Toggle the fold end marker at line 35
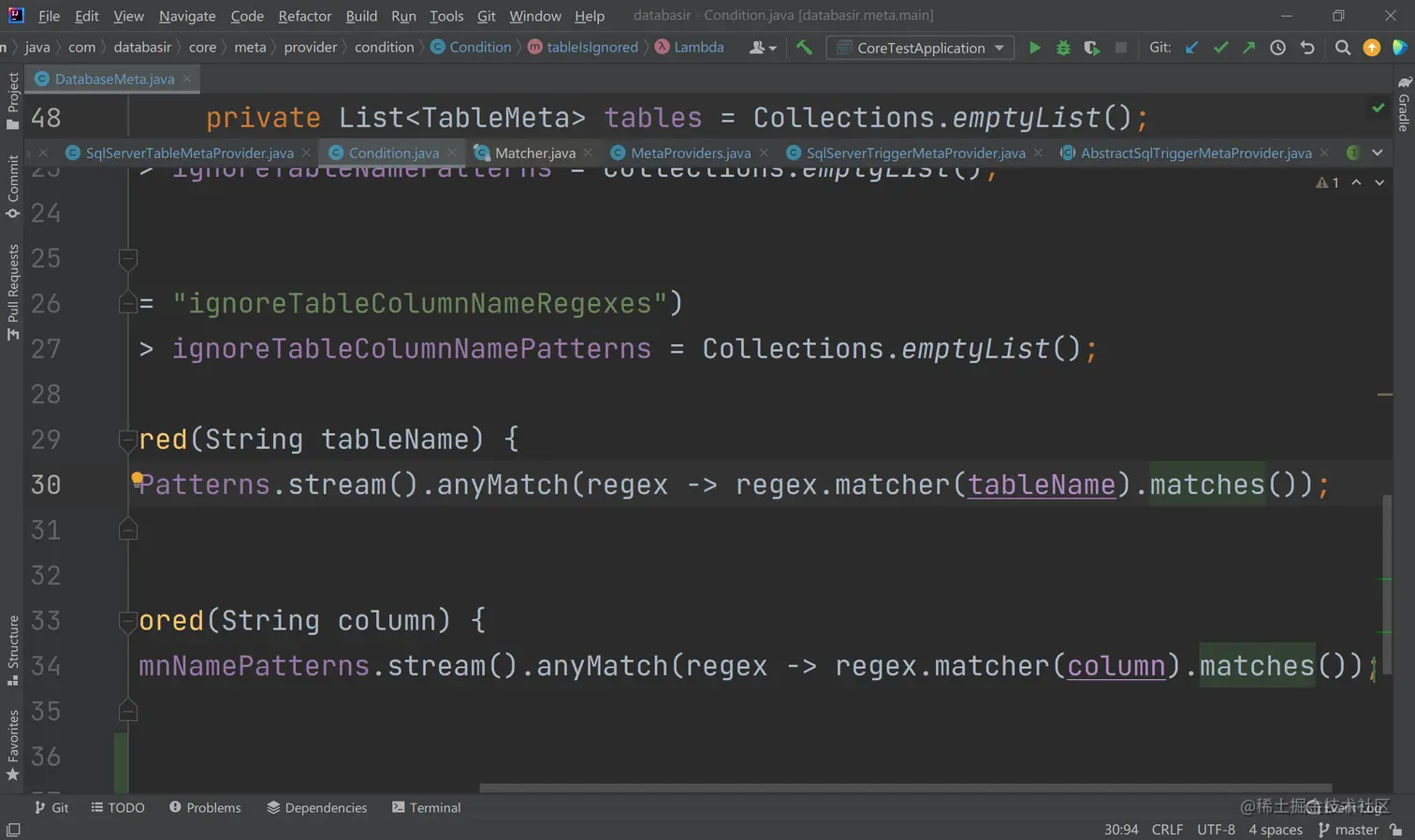 128,711
